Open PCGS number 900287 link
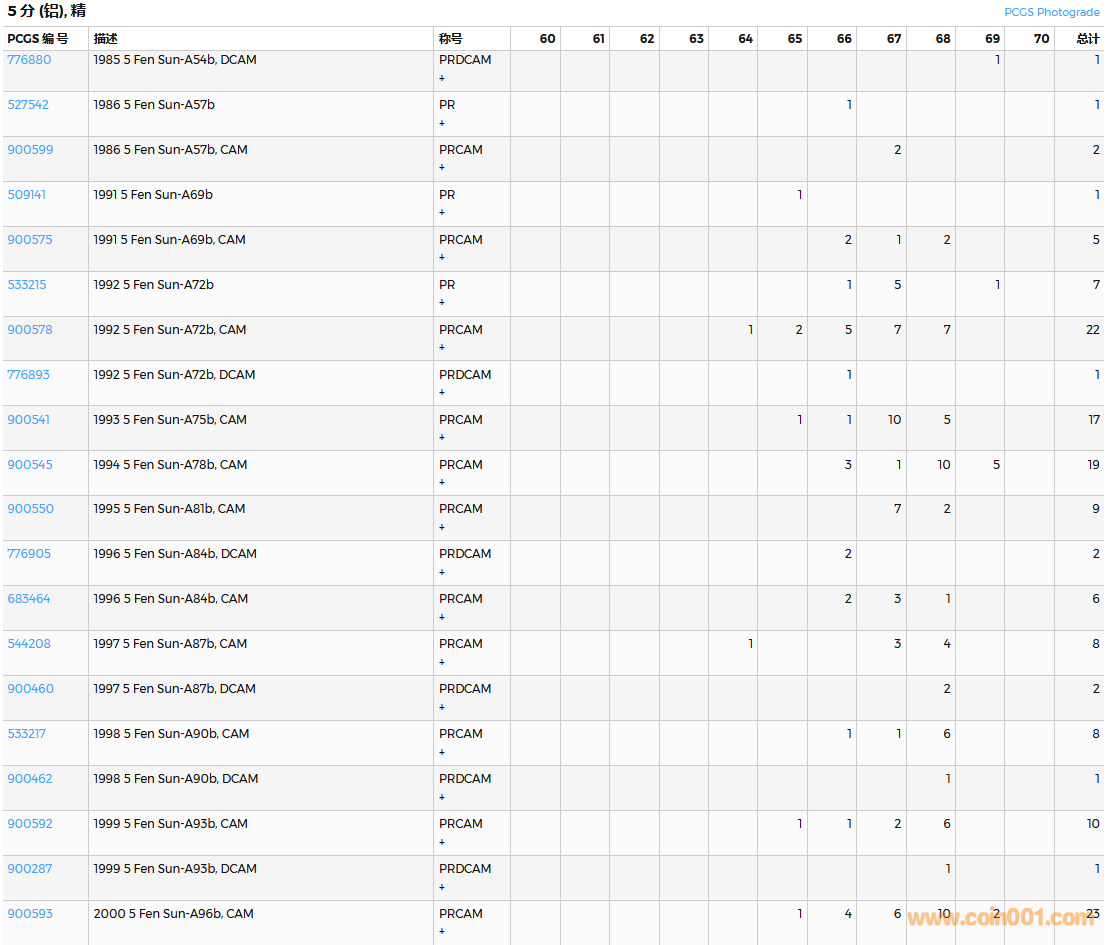Image resolution: width=1107 pixels, height=945 pixels. click(30, 869)
